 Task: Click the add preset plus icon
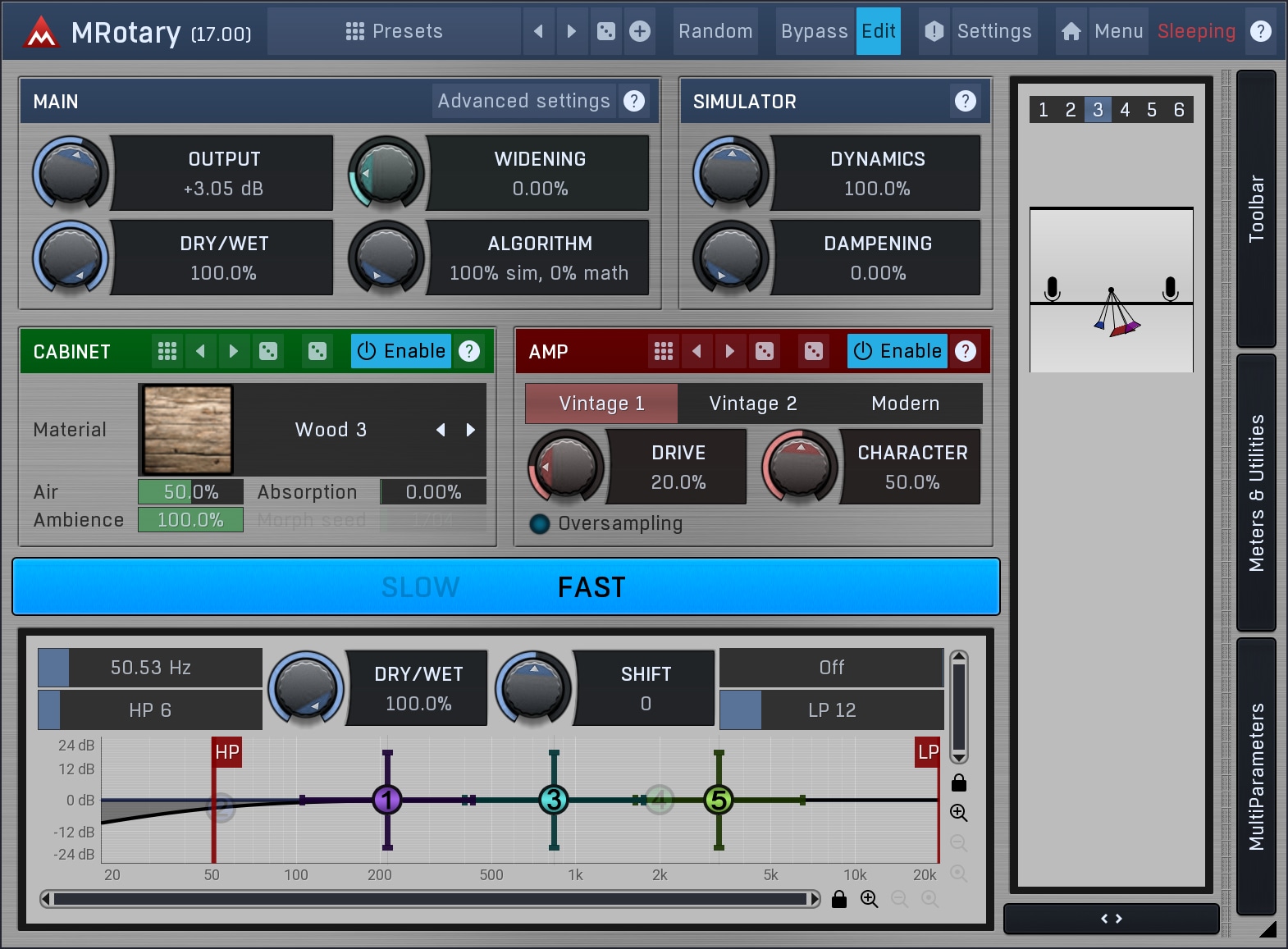click(640, 31)
